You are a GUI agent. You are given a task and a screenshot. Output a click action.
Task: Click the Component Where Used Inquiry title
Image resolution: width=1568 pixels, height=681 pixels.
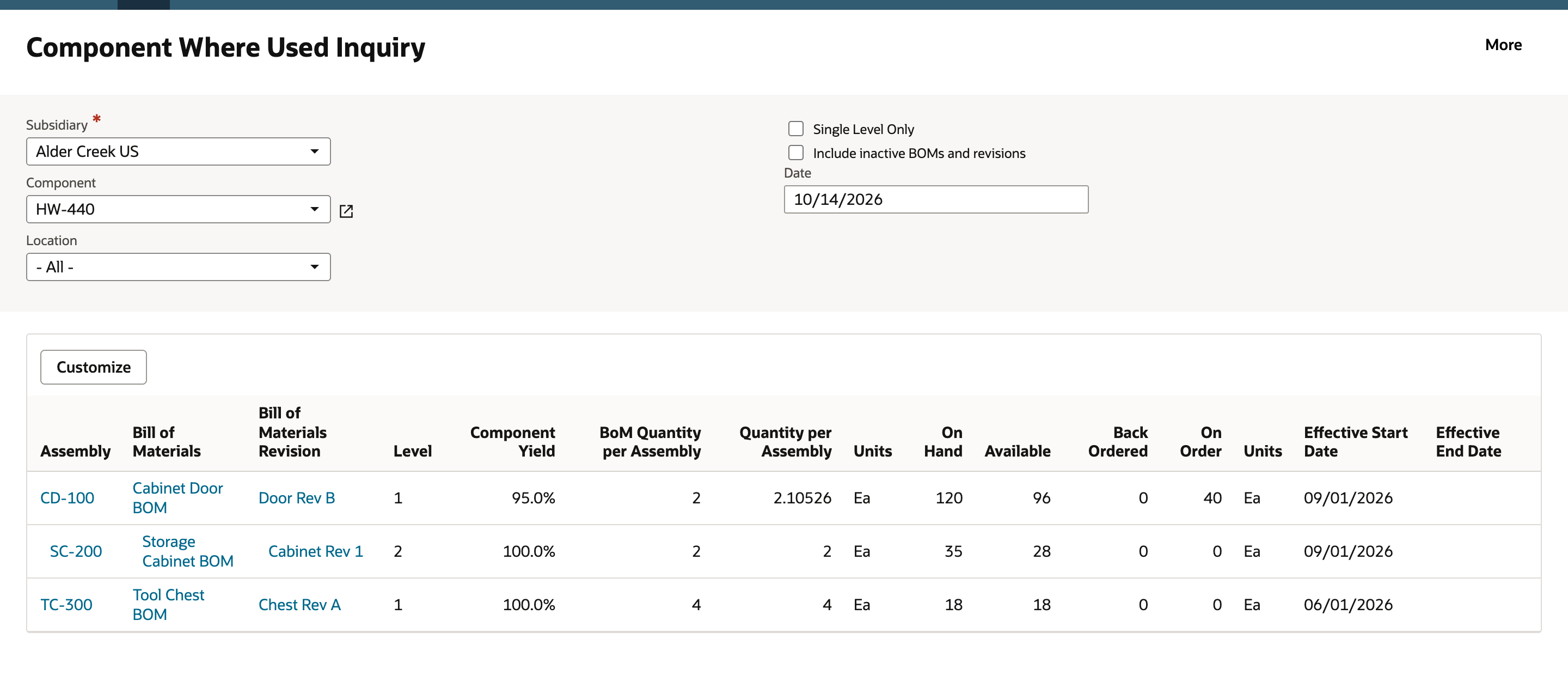coord(226,47)
